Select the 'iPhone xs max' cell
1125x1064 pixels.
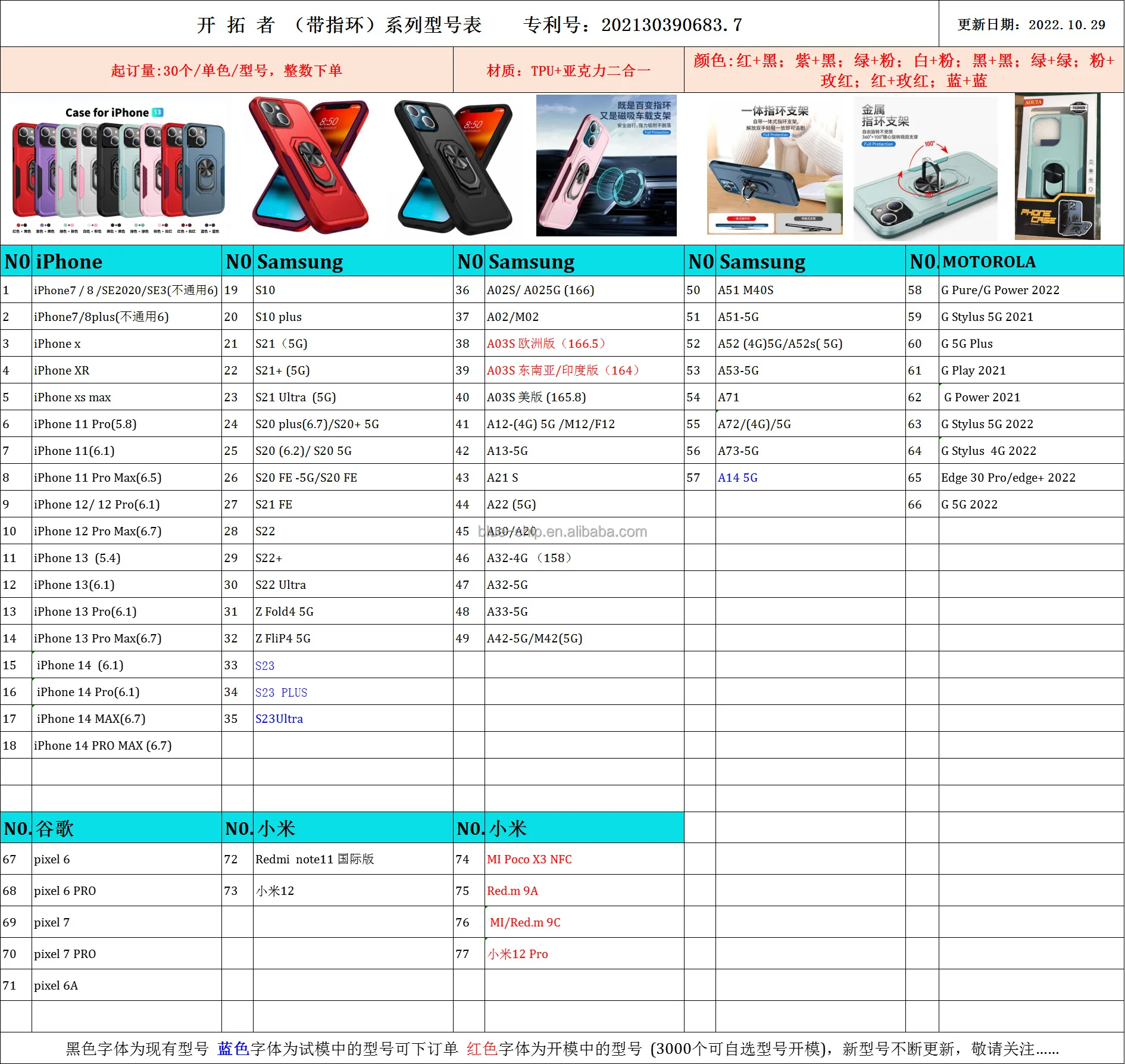[x=127, y=397]
